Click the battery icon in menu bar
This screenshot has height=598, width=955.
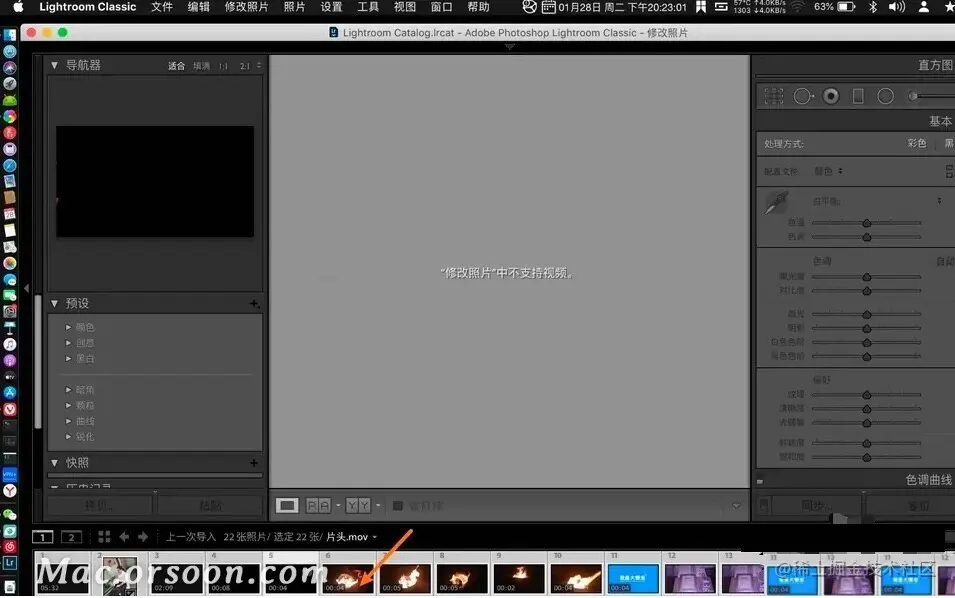pyautogui.click(x=847, y=7)
